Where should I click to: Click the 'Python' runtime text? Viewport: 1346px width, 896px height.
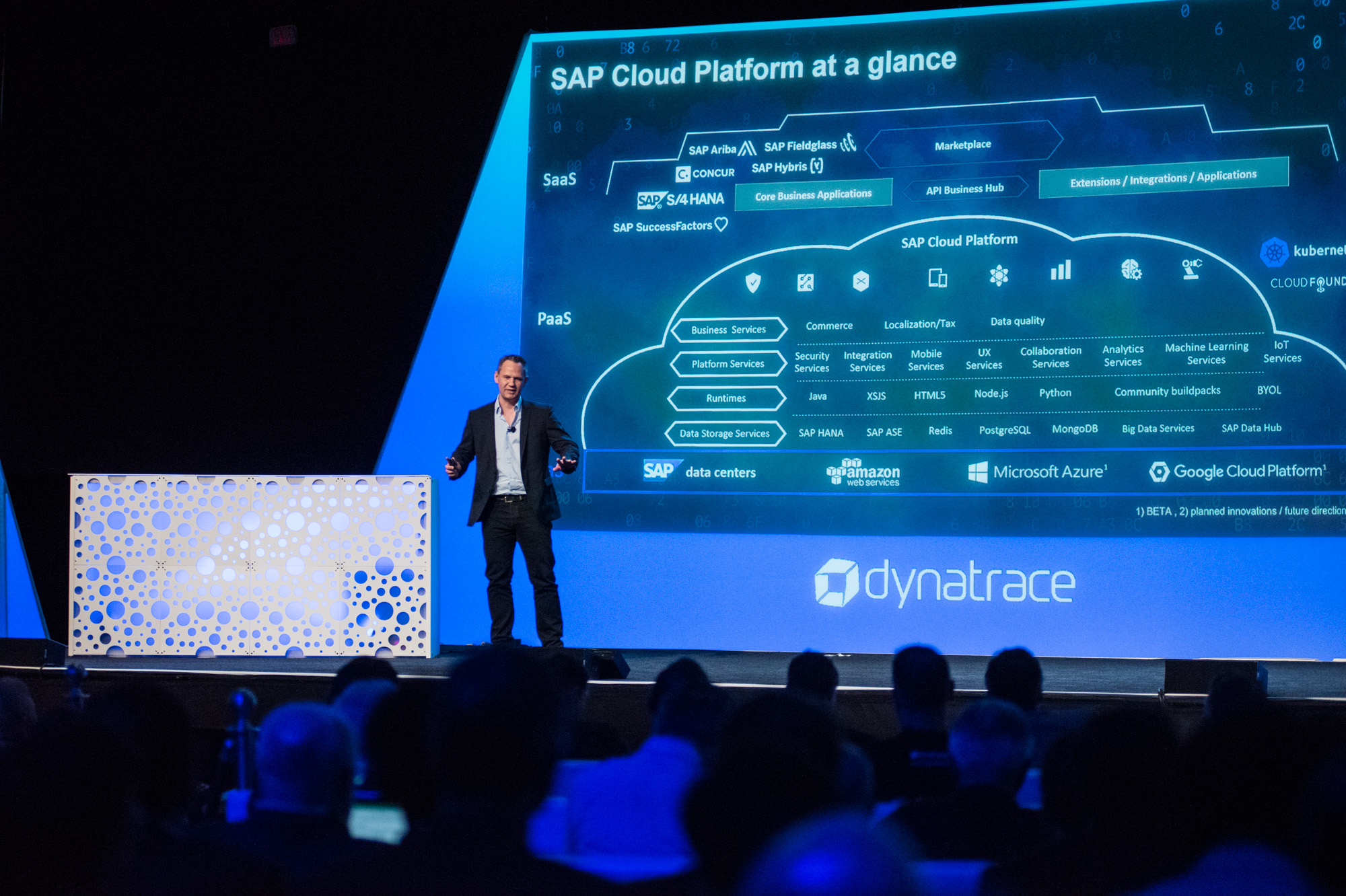coord(1055,393)
